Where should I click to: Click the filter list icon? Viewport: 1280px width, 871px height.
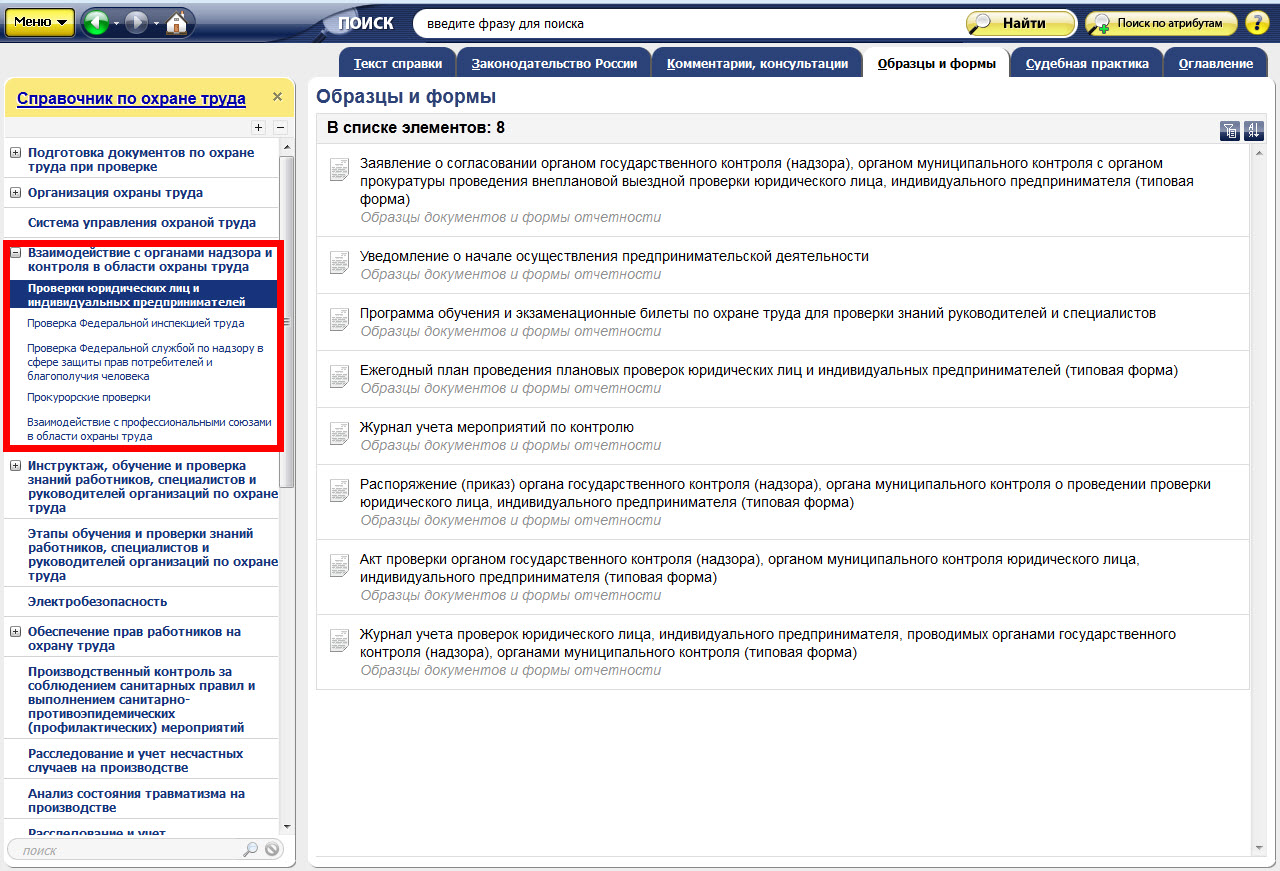[x=1230, y=130]
